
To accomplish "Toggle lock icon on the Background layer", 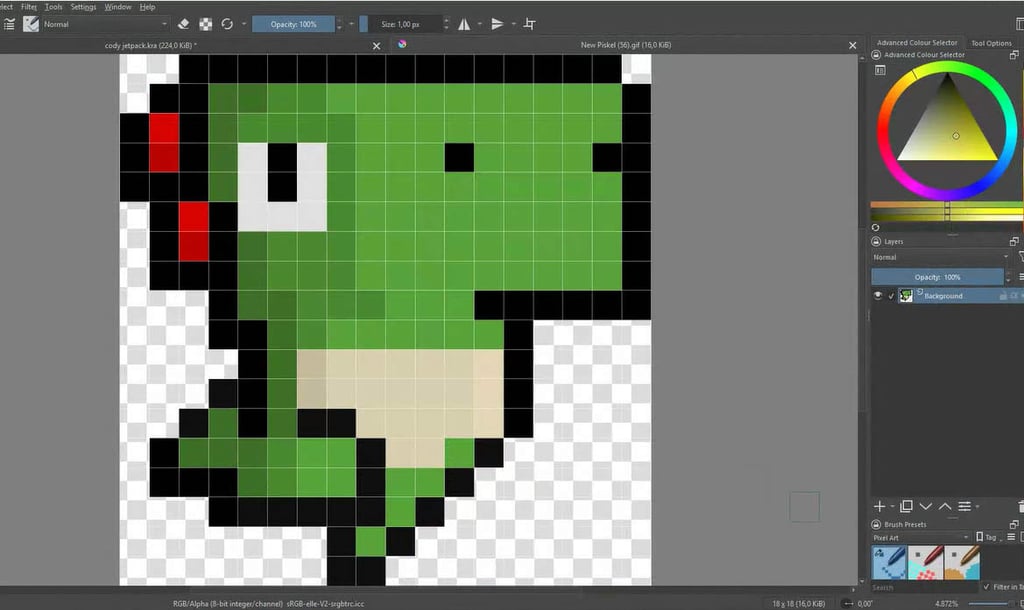I will [x=1002, y=296].
